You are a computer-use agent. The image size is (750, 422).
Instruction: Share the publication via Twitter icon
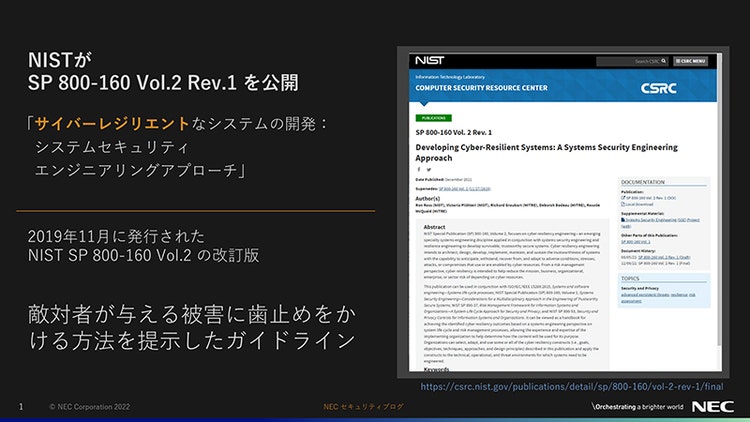(429, 169)
